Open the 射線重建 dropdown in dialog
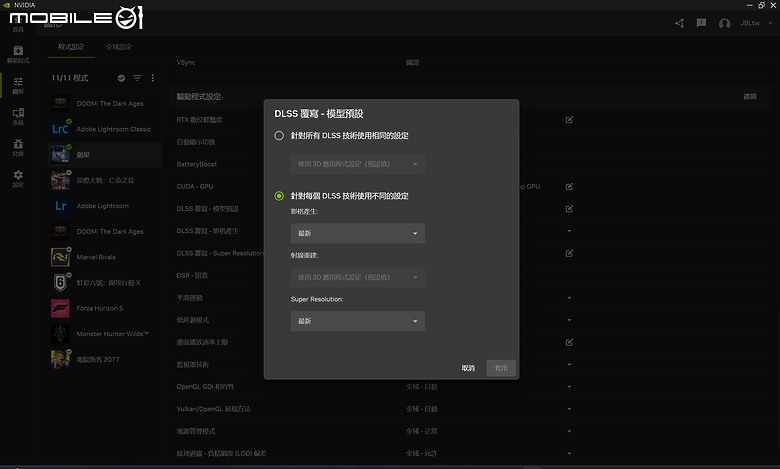The image size is (780, 469). pyautogui.click(x=358, y=277)
